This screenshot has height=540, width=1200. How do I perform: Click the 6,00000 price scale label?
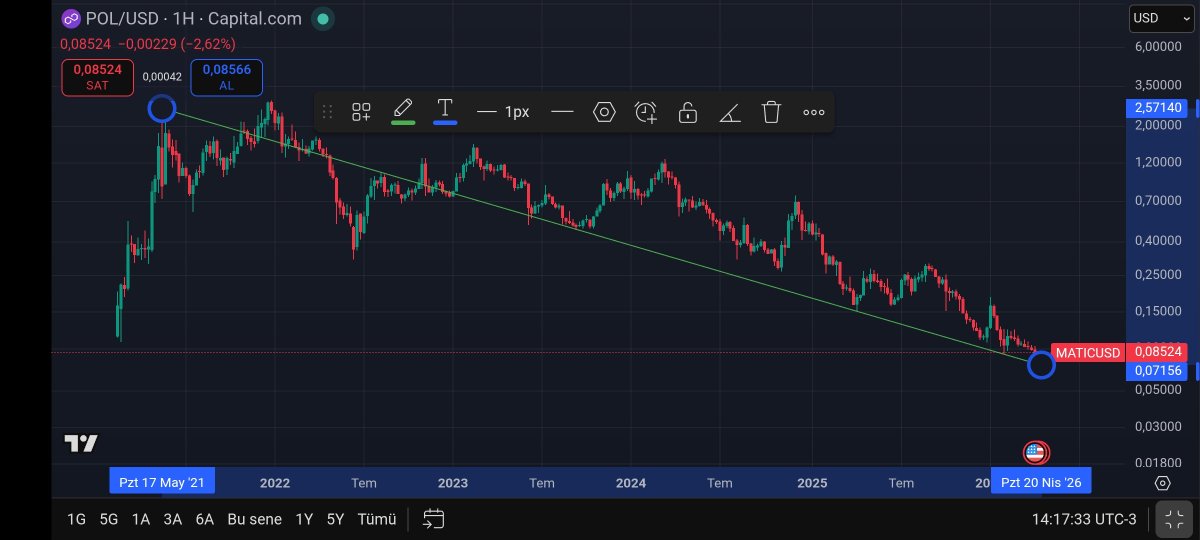tap(1158, 47)
